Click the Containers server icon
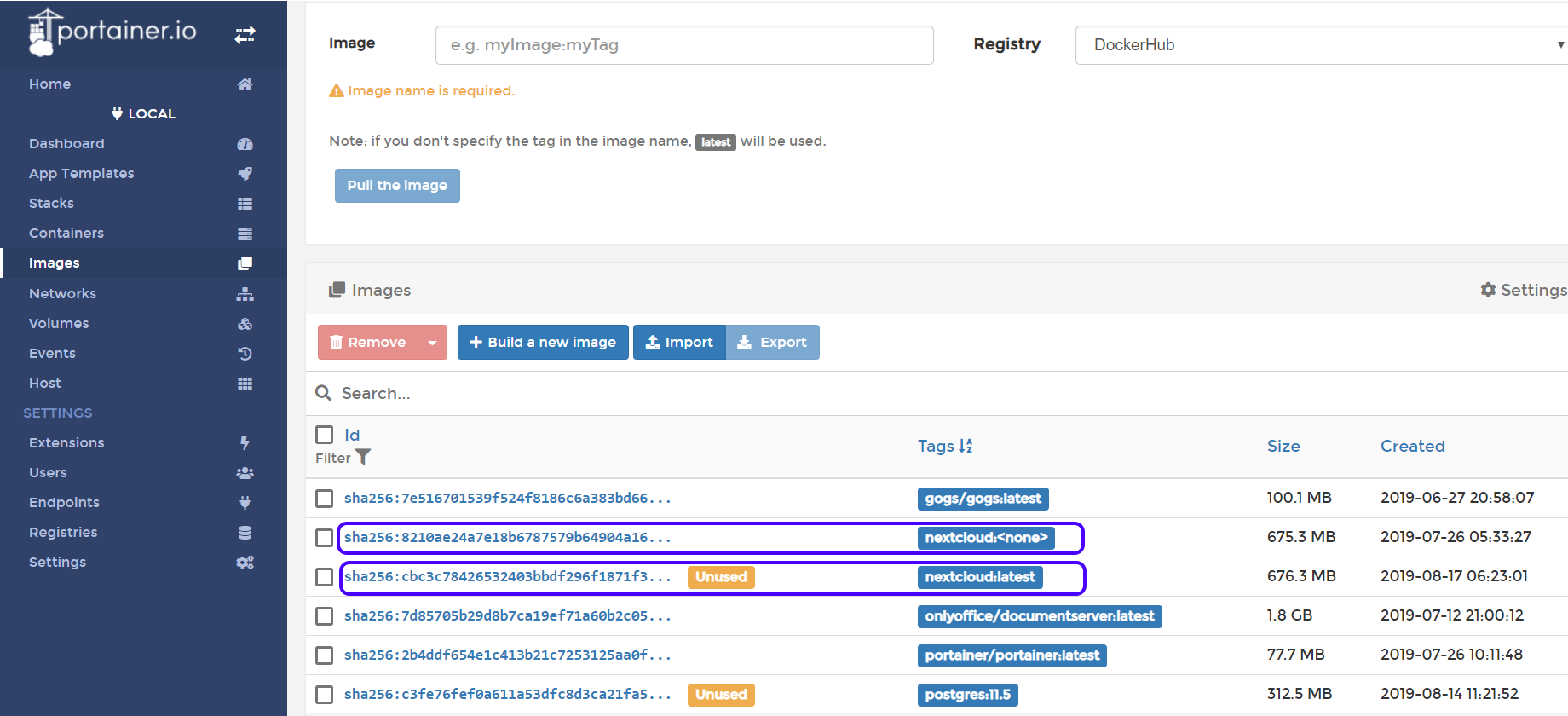Image resolution: width=1568 pixels, height=716 pixels. pyautogui.click(x=245, y=234)
